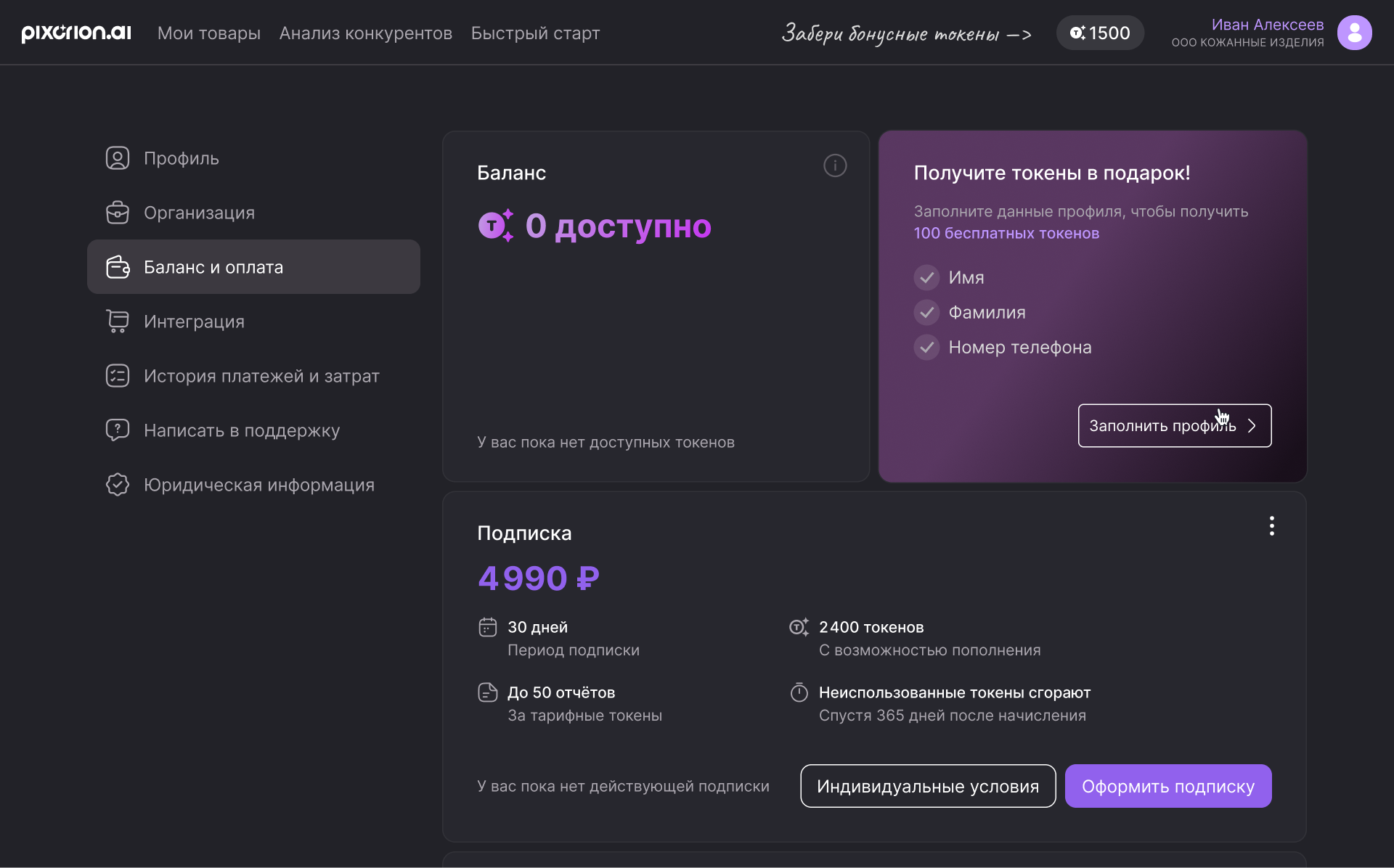Image resolution: width=1394 pixels, height=868 pixels.
Task: Click the user avatar for Иван Алексеев
Action: click(1354, 32)
